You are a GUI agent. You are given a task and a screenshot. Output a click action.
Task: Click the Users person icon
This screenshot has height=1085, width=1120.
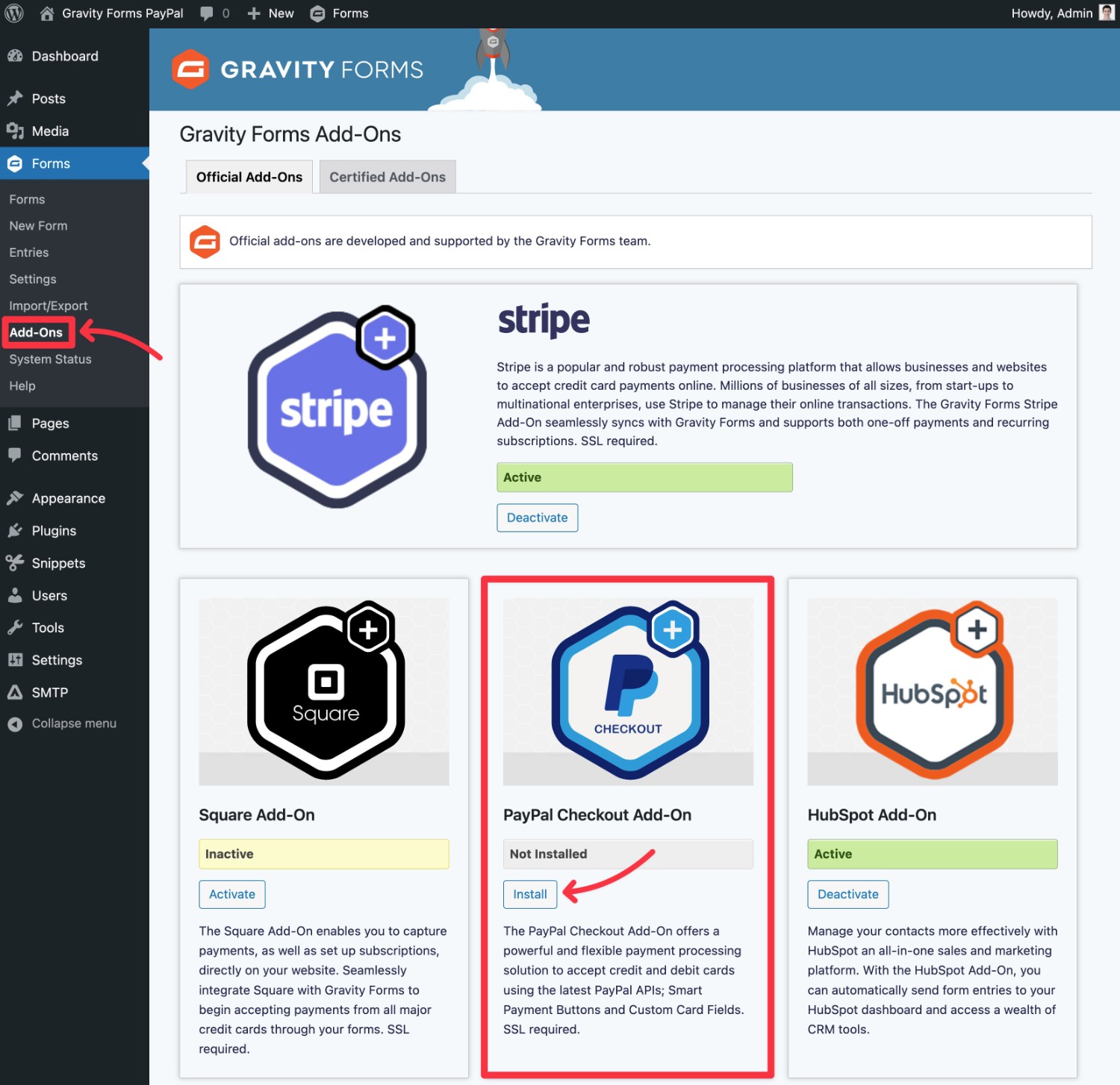coord(15,595)
